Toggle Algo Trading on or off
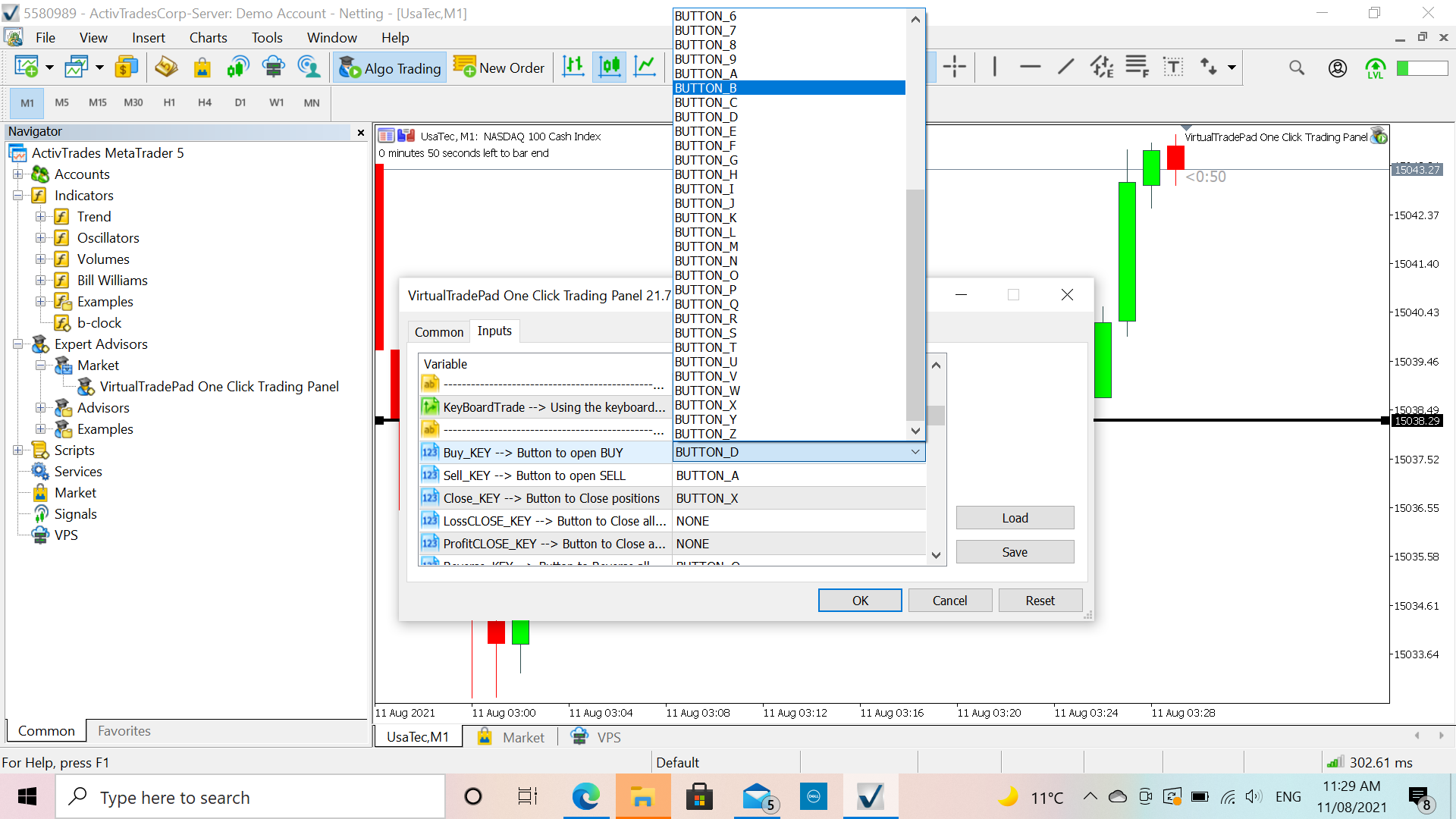This screenshot has height=819, width=1456. [x=390, y=67]
